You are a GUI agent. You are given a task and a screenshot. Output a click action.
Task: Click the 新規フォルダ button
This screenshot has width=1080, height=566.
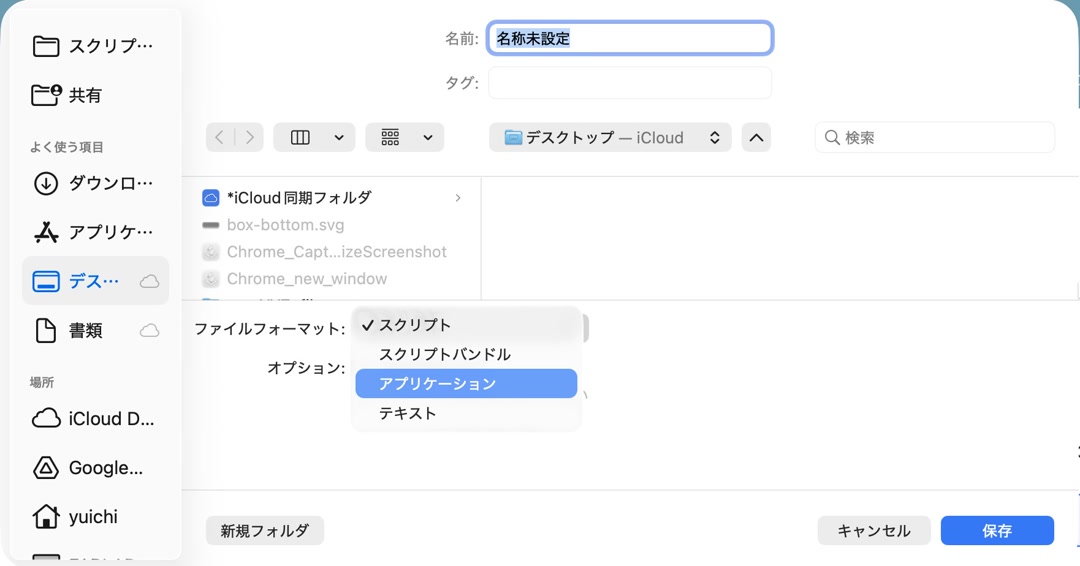click(264, 531)
